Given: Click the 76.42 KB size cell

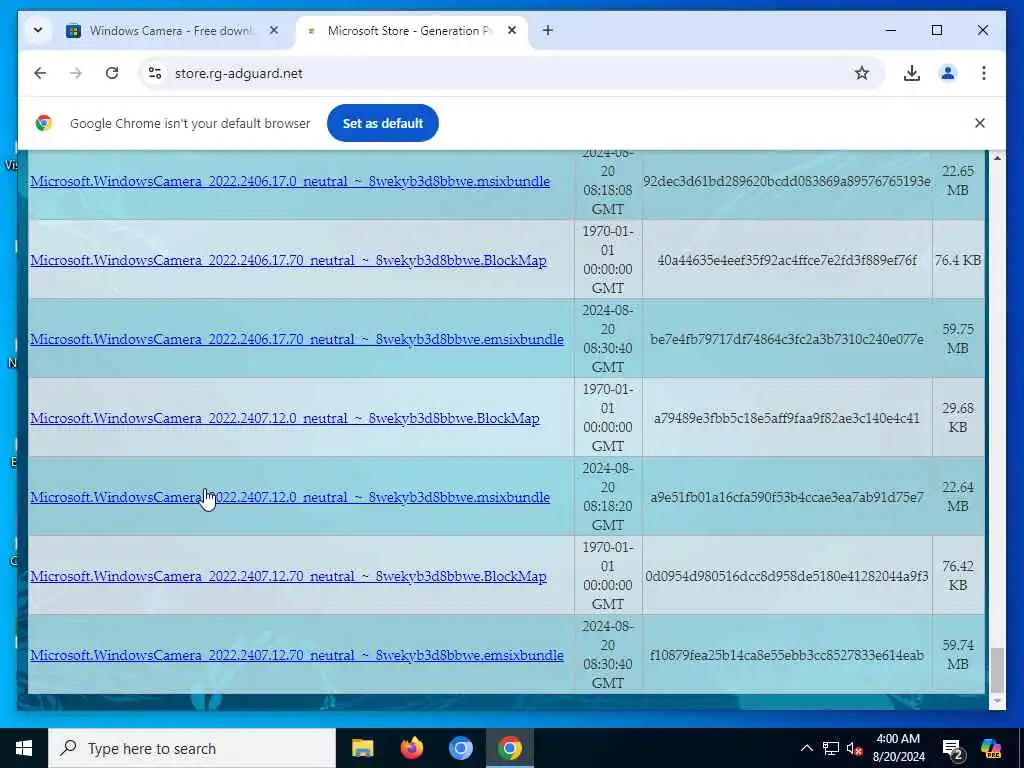Looking at the screenshot, I should click(x=958, y=576).
